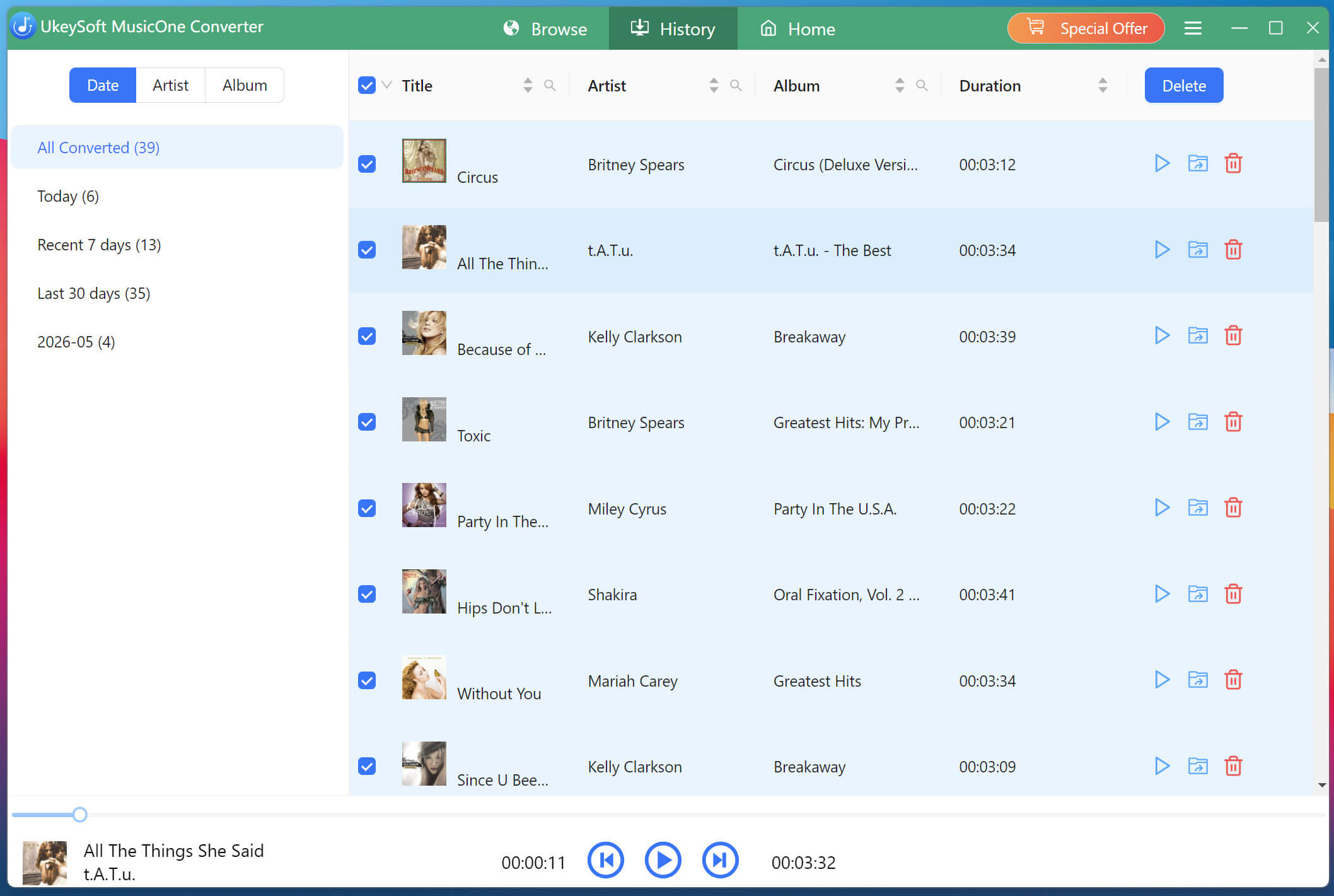
Task: Click the vertical scrollbar thumb
Action: (x=1321, y=145)
